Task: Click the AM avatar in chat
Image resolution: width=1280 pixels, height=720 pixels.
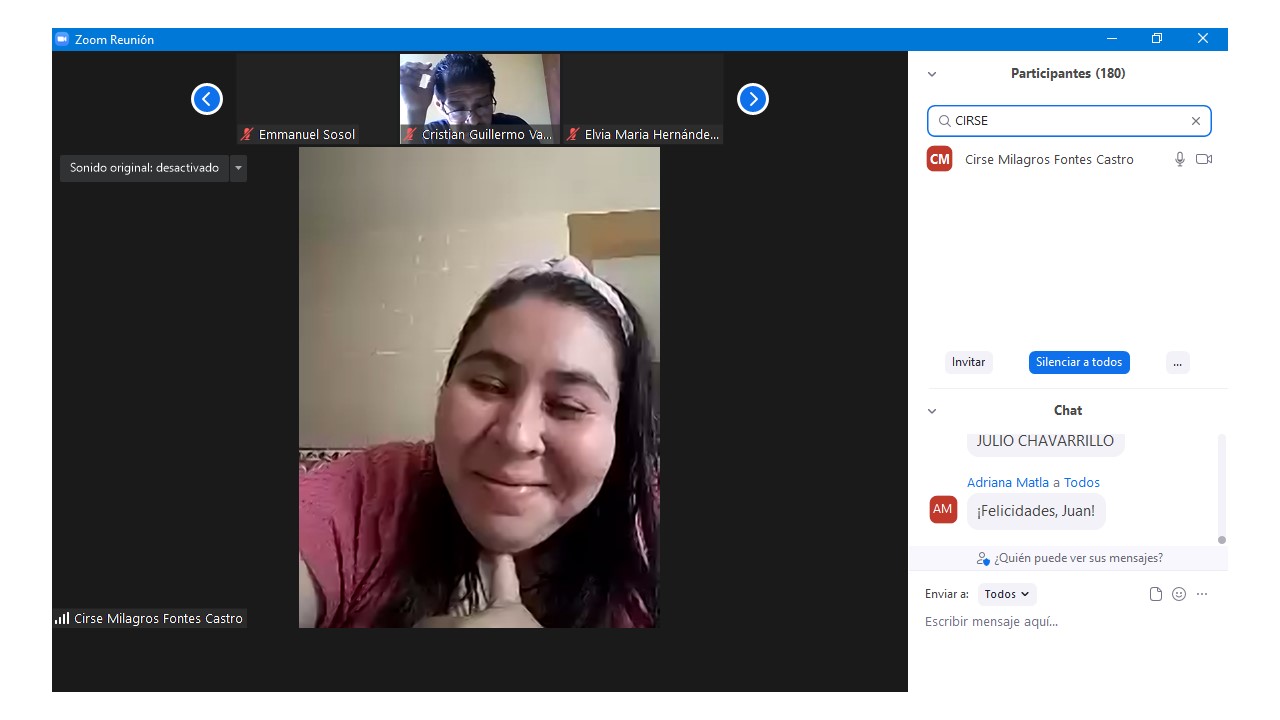Action: [943, 509]
